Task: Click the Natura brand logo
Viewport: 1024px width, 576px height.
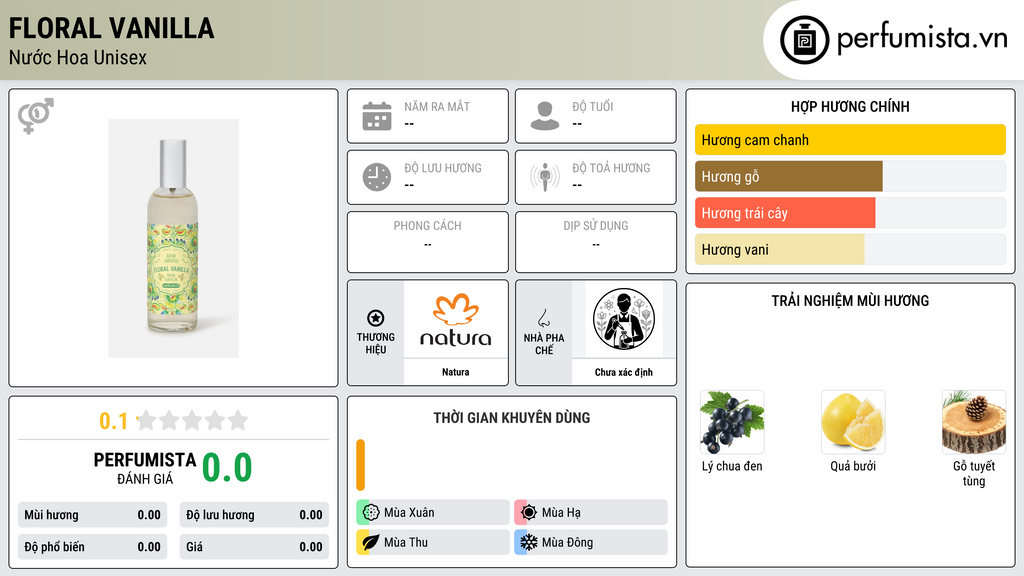Action: [456, 319]
